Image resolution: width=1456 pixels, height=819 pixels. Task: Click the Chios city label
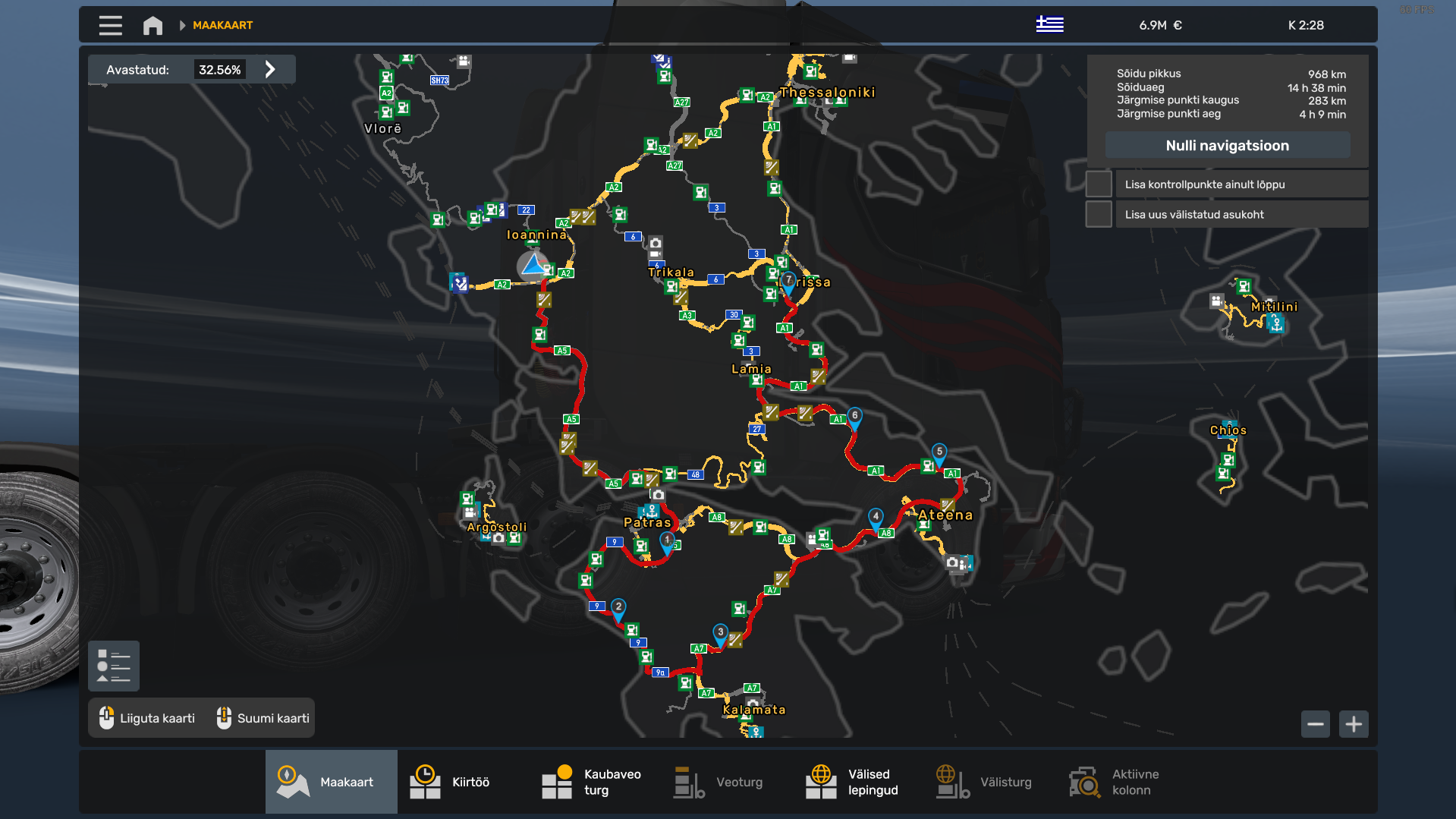tap(1228, 430)
